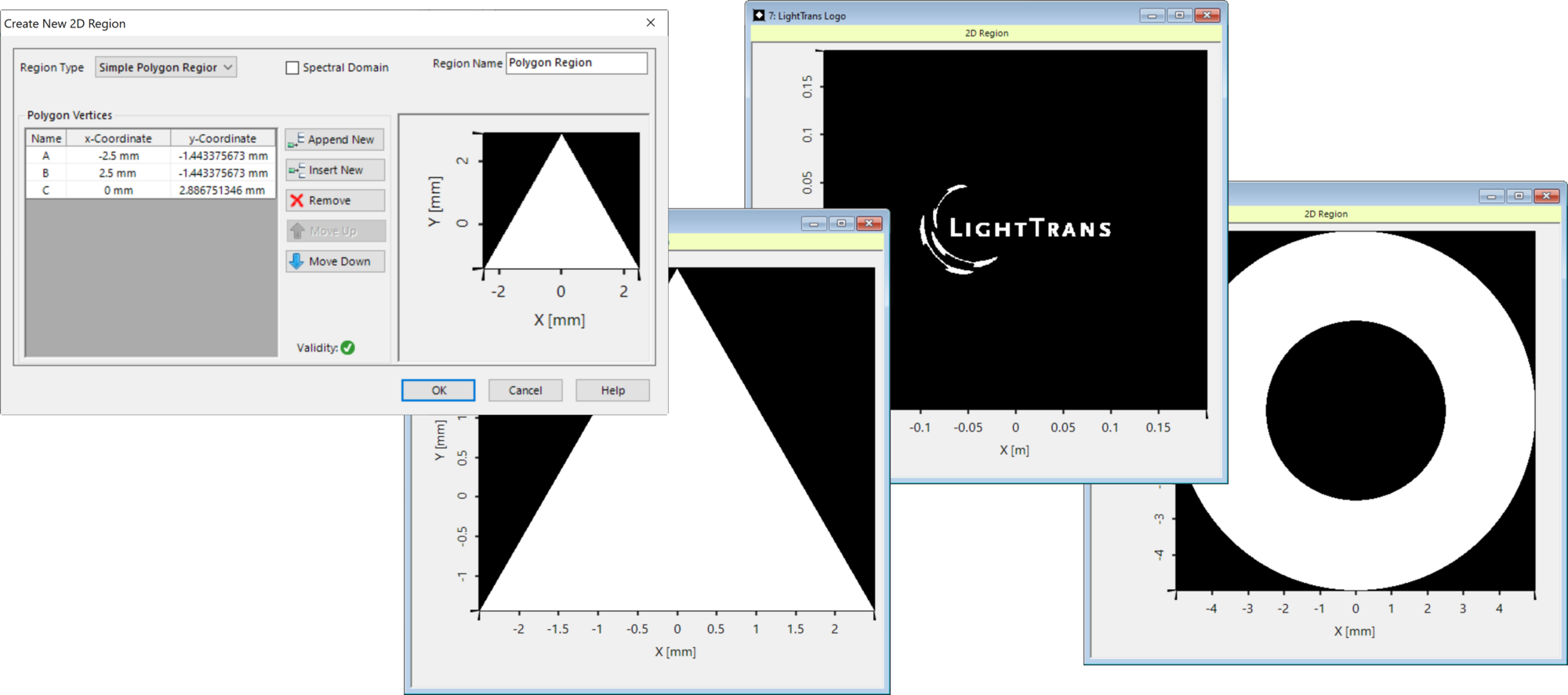Click the x-Coordinate column header

118,139
